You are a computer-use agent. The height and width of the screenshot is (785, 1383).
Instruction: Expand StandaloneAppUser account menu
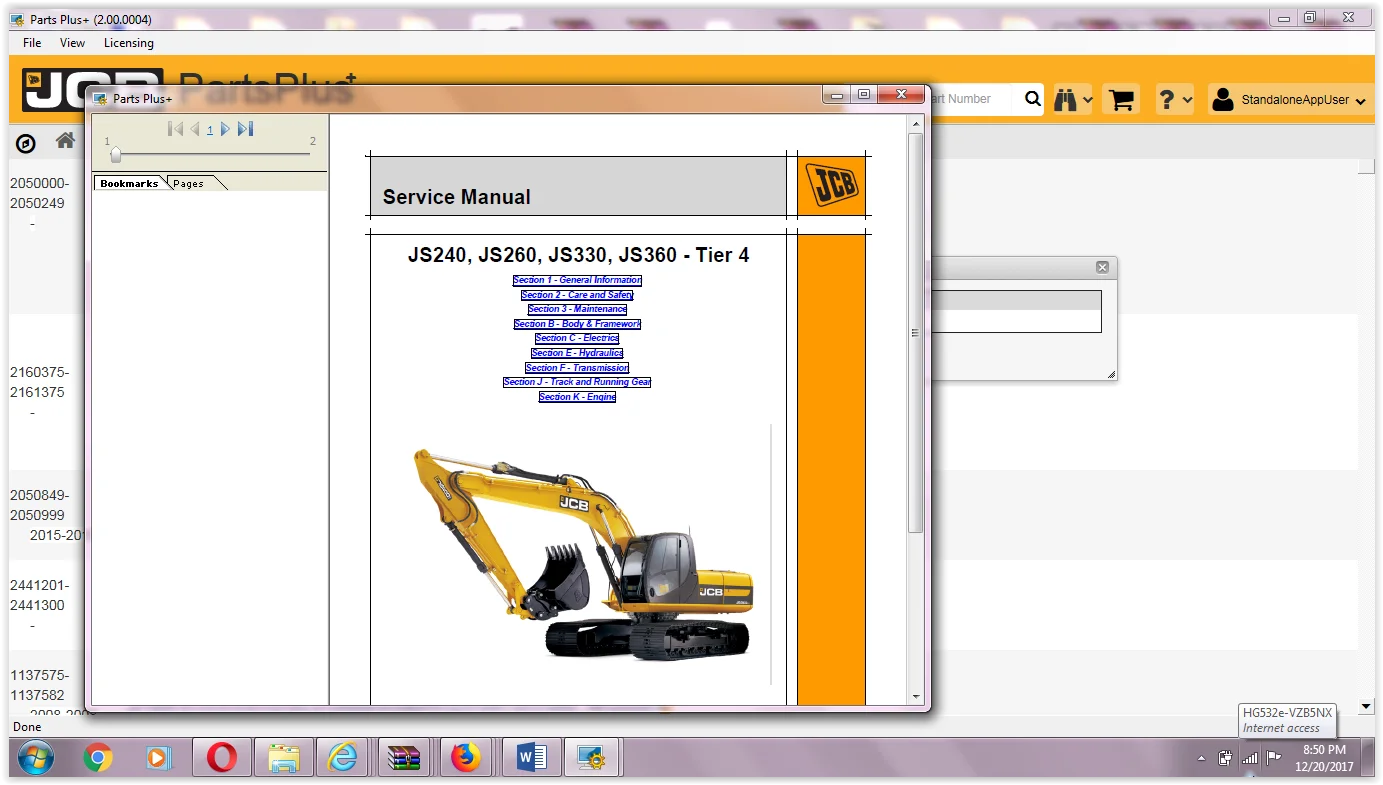tap(1288, 100)
